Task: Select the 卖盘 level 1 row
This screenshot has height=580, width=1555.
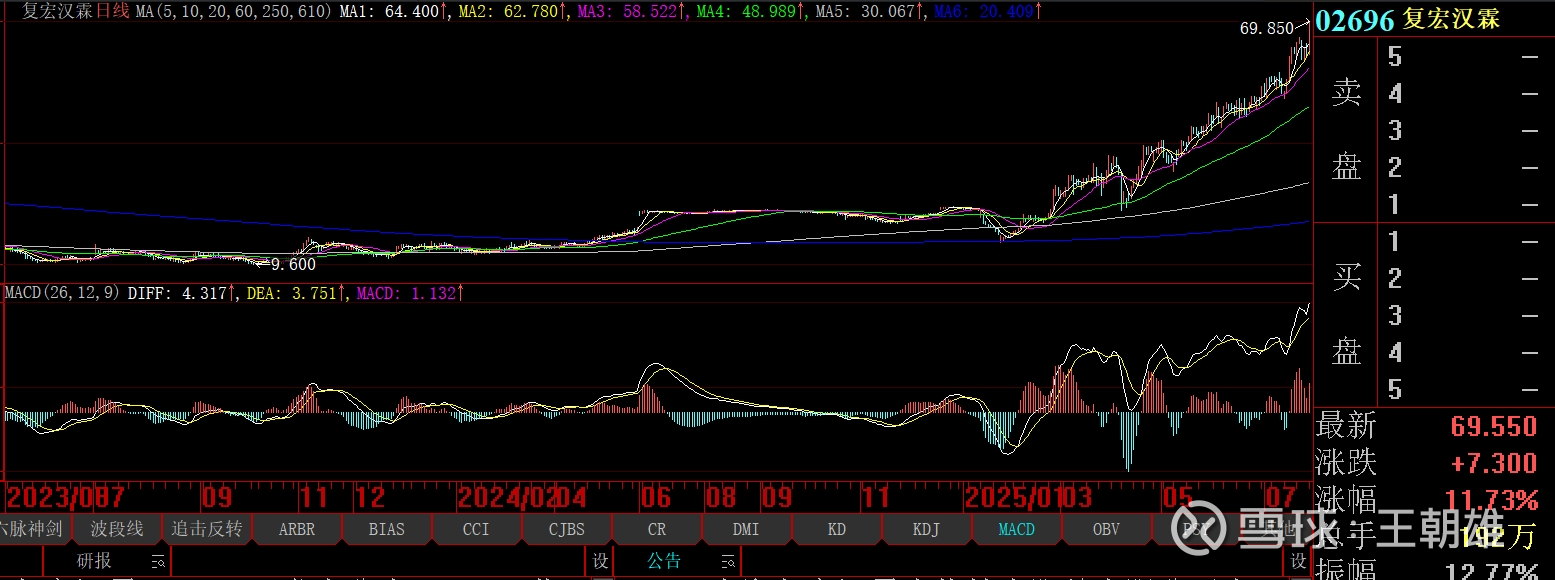Action: 1466,205
